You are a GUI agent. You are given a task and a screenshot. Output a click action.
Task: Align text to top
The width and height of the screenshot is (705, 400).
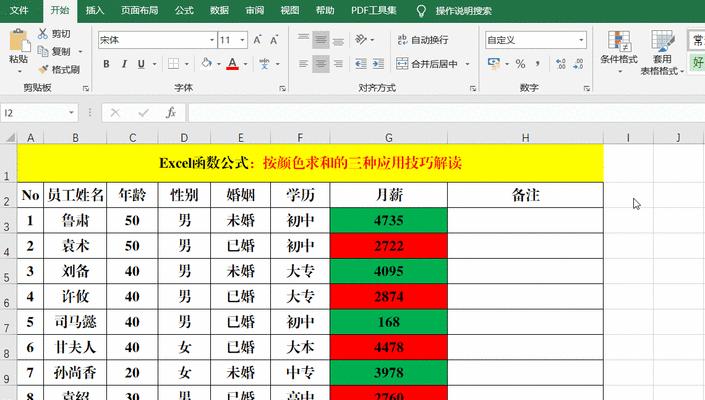click(303, 40)
